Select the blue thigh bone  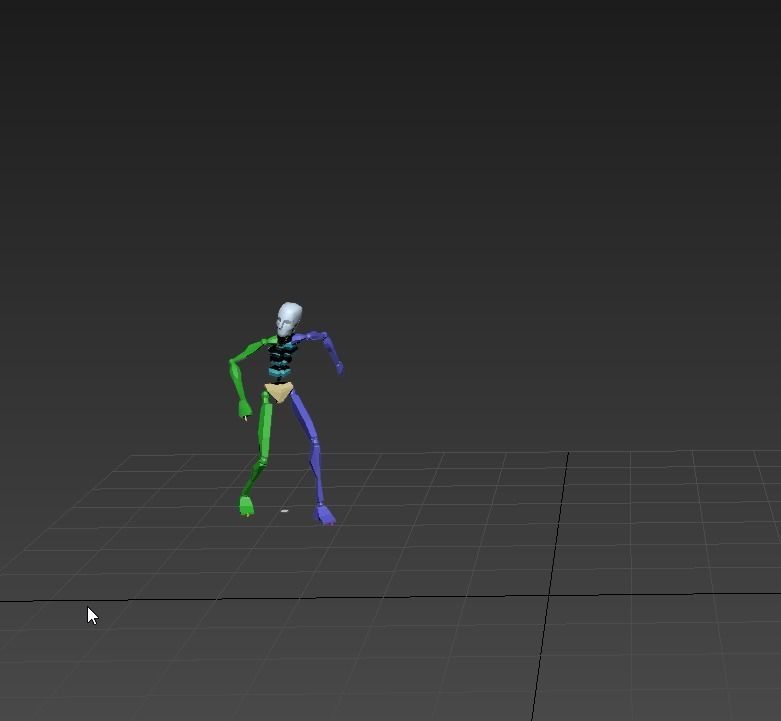pos(305,417)
